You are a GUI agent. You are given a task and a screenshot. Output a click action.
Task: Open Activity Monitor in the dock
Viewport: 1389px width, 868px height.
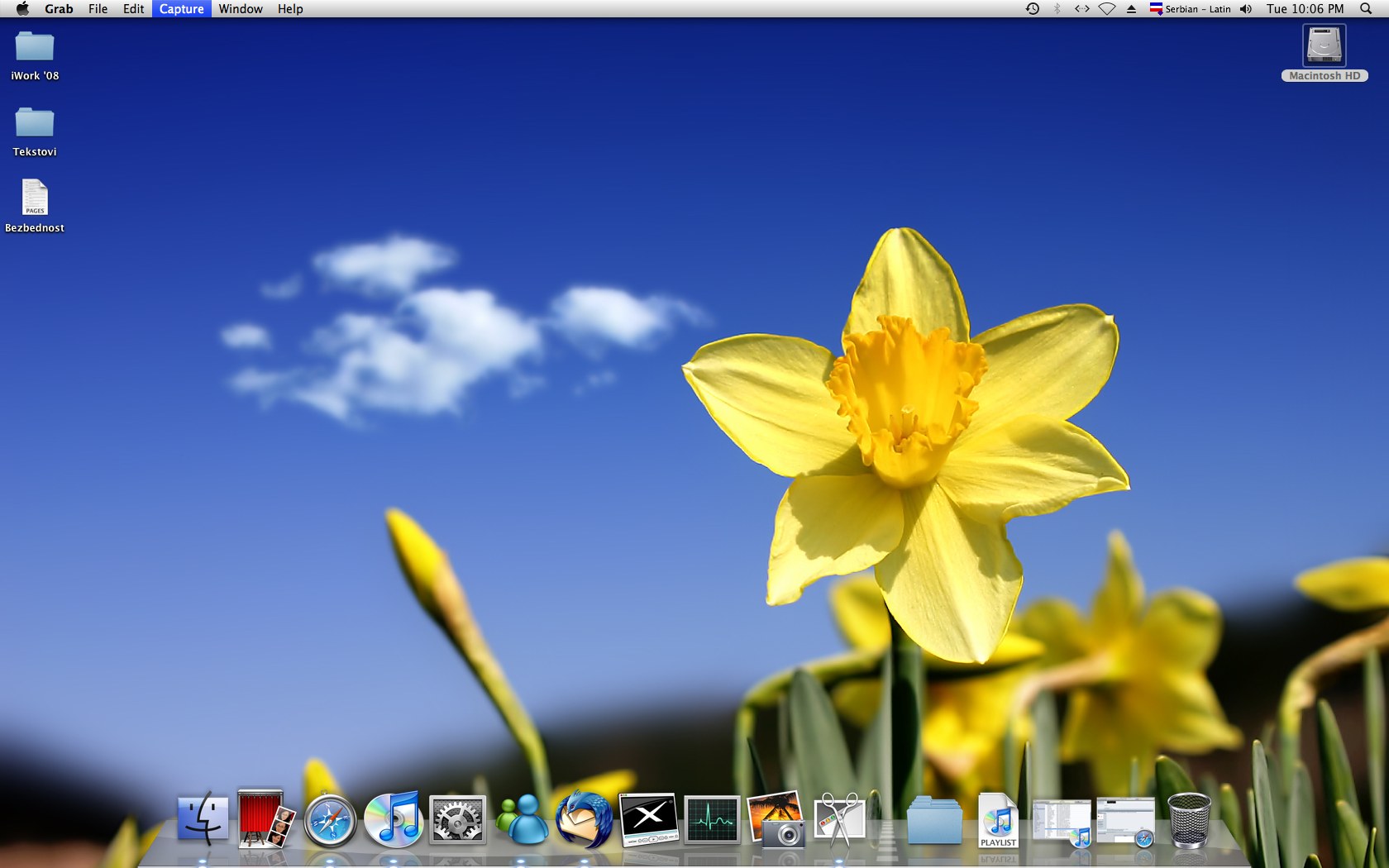point(712,820)
